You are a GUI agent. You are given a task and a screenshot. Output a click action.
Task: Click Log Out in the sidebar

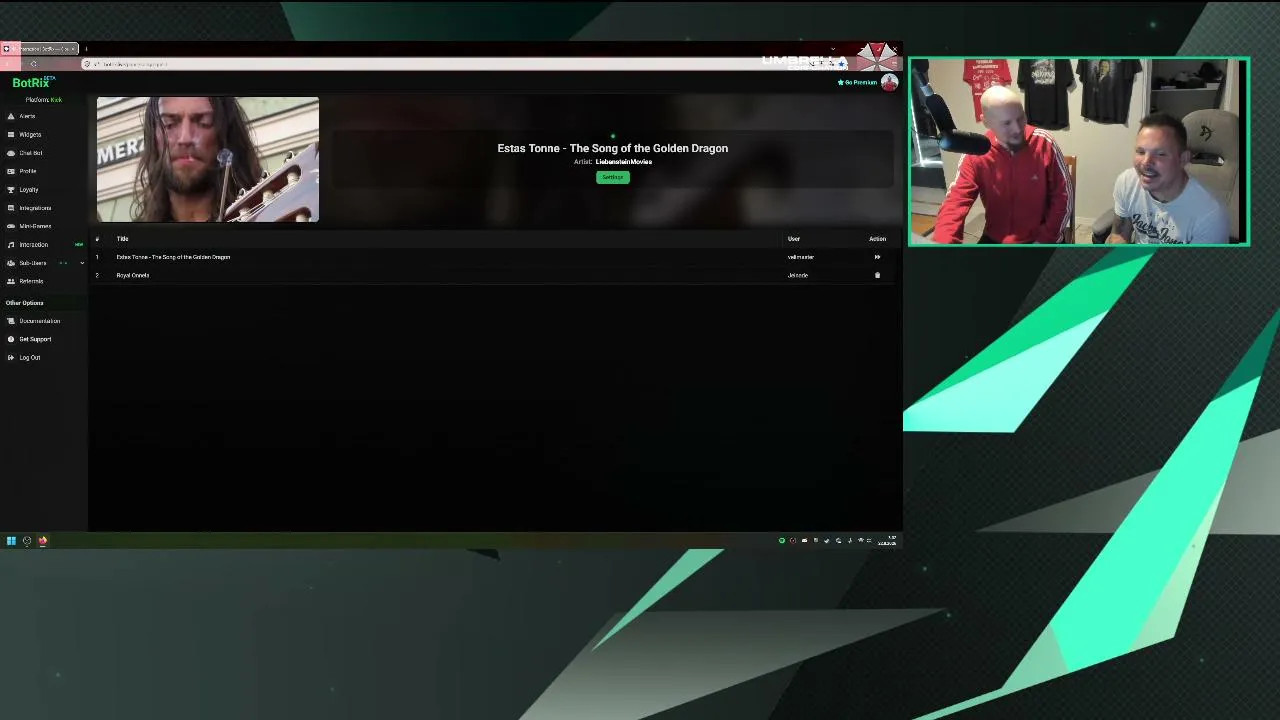click(30, 358)
